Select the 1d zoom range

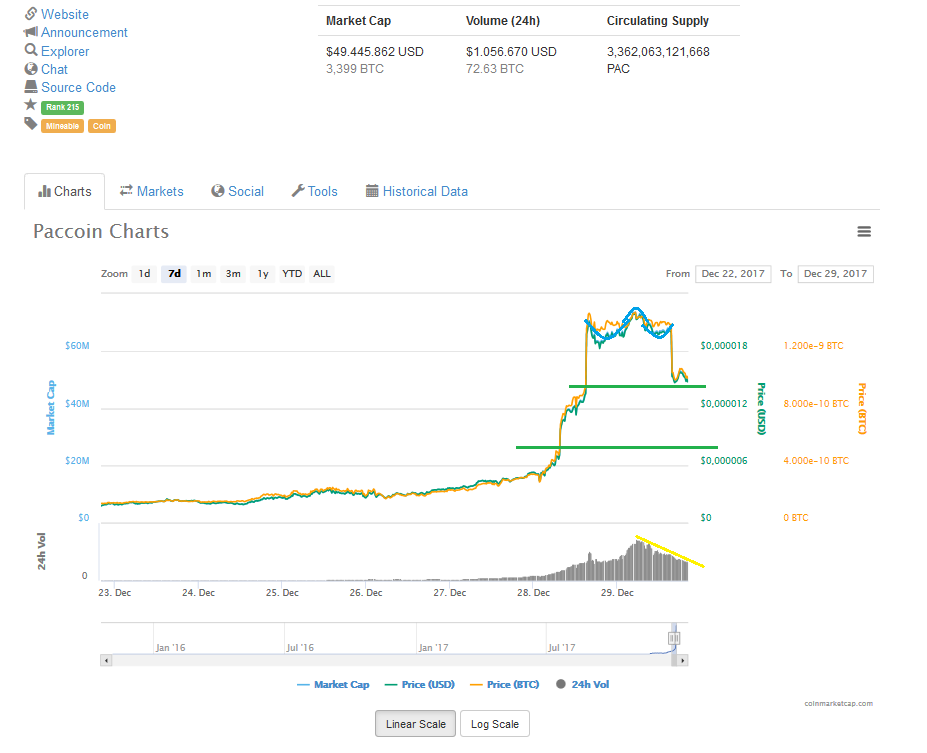(x=144, y=274)
